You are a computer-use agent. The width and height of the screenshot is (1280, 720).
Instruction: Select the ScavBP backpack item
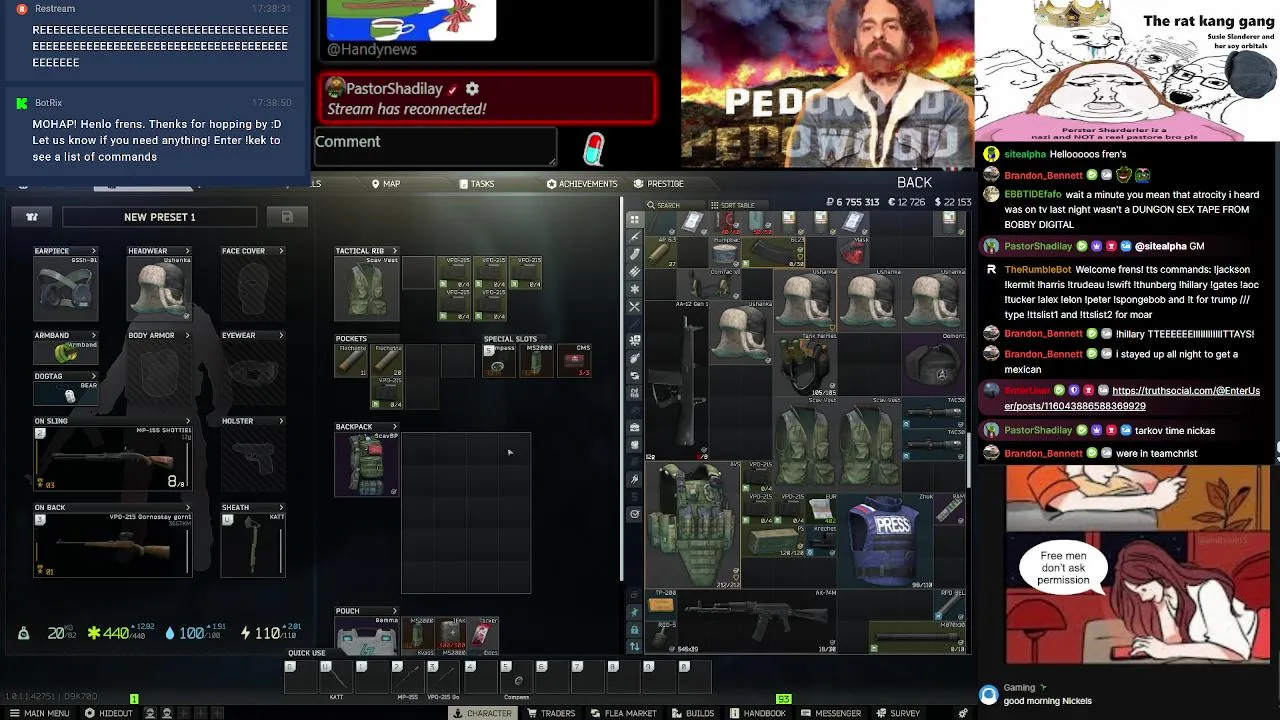[366, 465]
